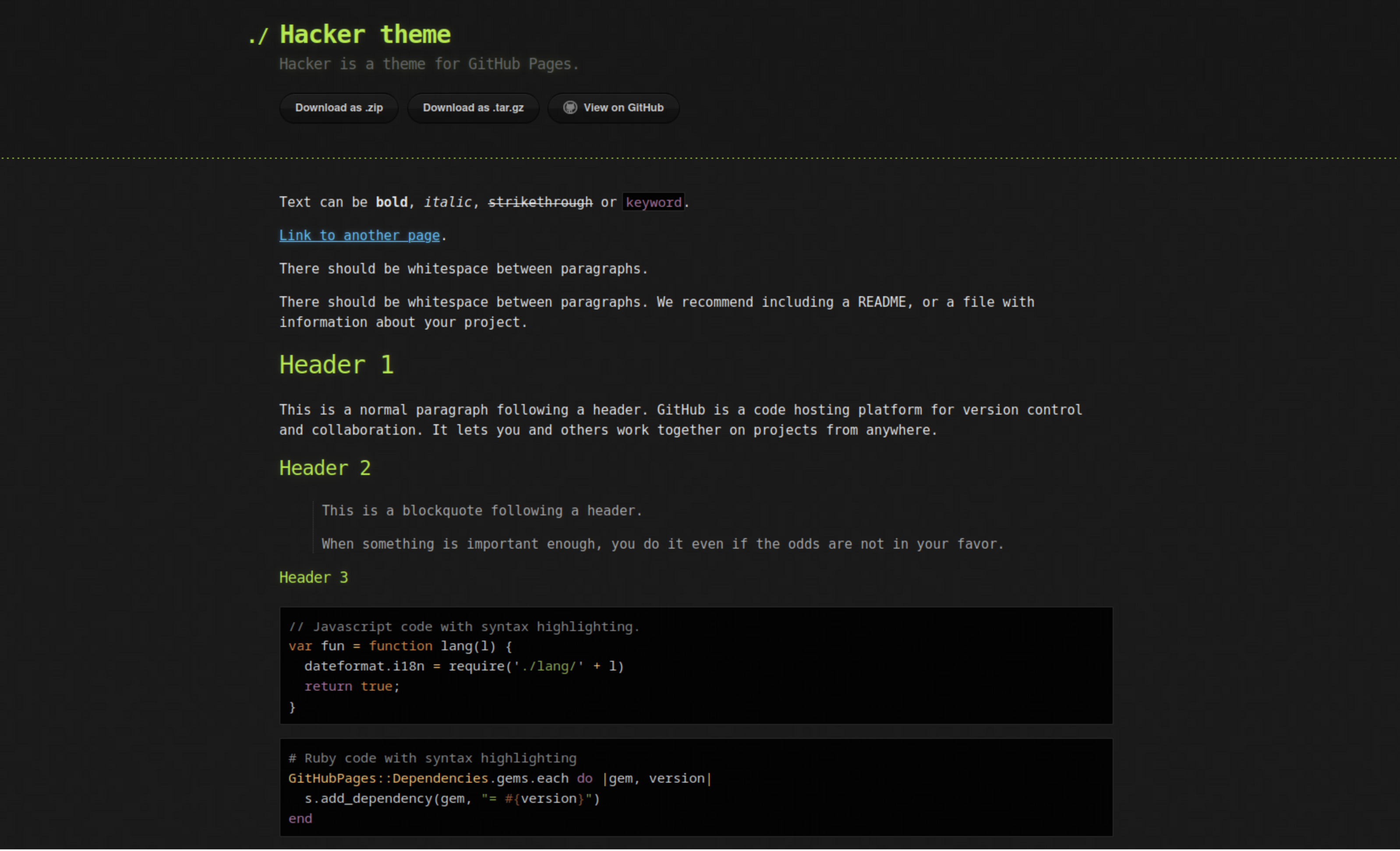Viewport: 1400px width, 851px height.
Task: Click the strikethrough sample text
Action: click(x=540, y=202)
